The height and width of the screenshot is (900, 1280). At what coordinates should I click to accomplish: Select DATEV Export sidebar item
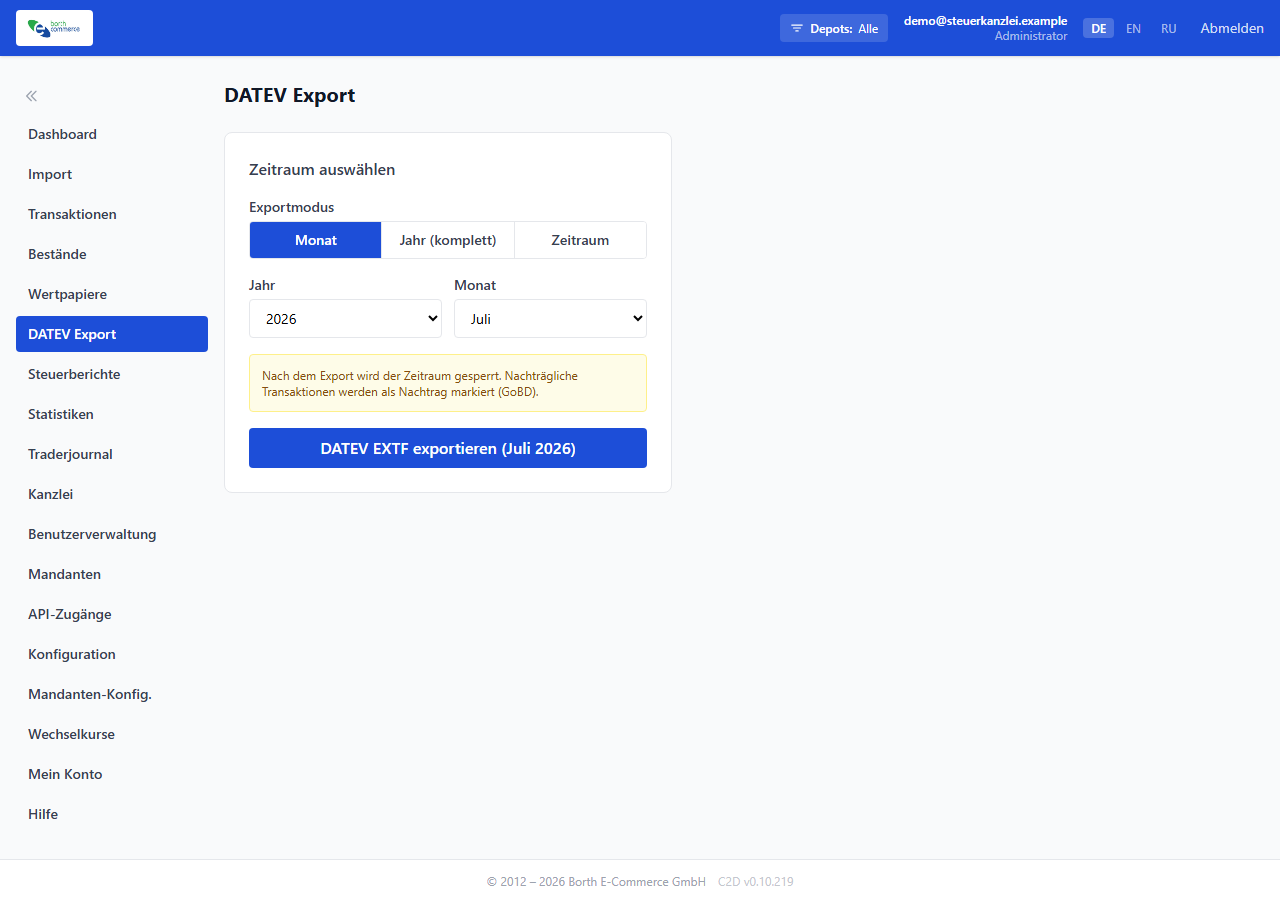(112, 334)
